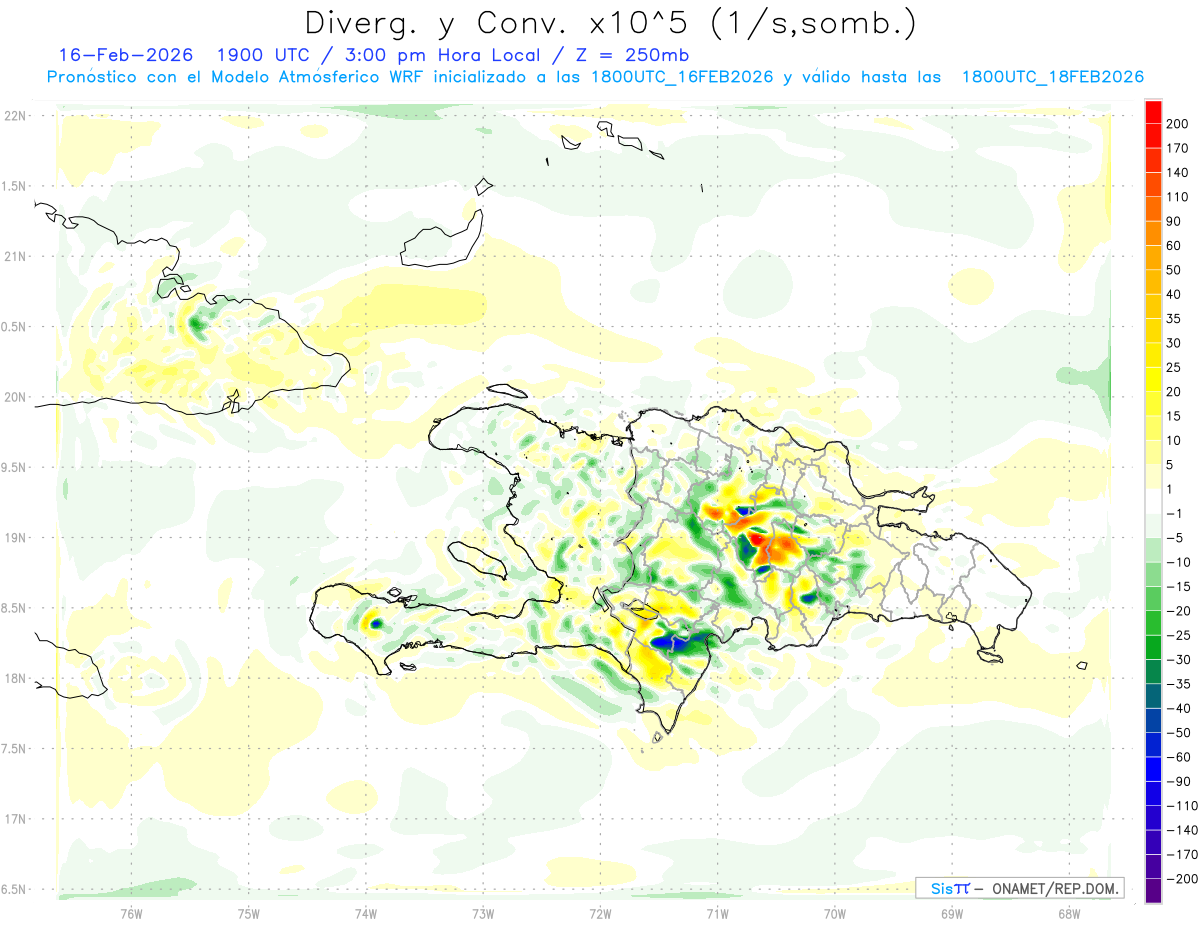Click the "20N" latitude label
Screen dimensions: 1200x927
coord(14,397)
